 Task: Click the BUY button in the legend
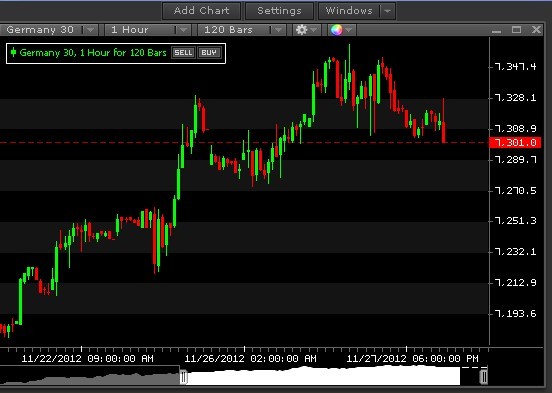(x=209, y=53)
